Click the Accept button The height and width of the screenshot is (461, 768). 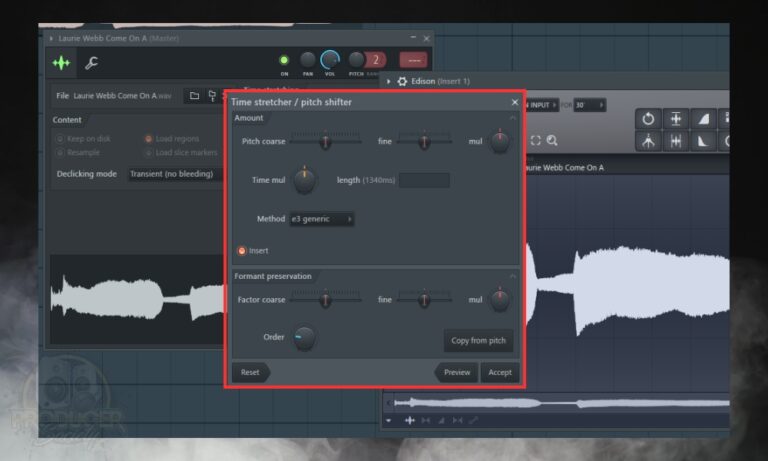click(500, 372)
